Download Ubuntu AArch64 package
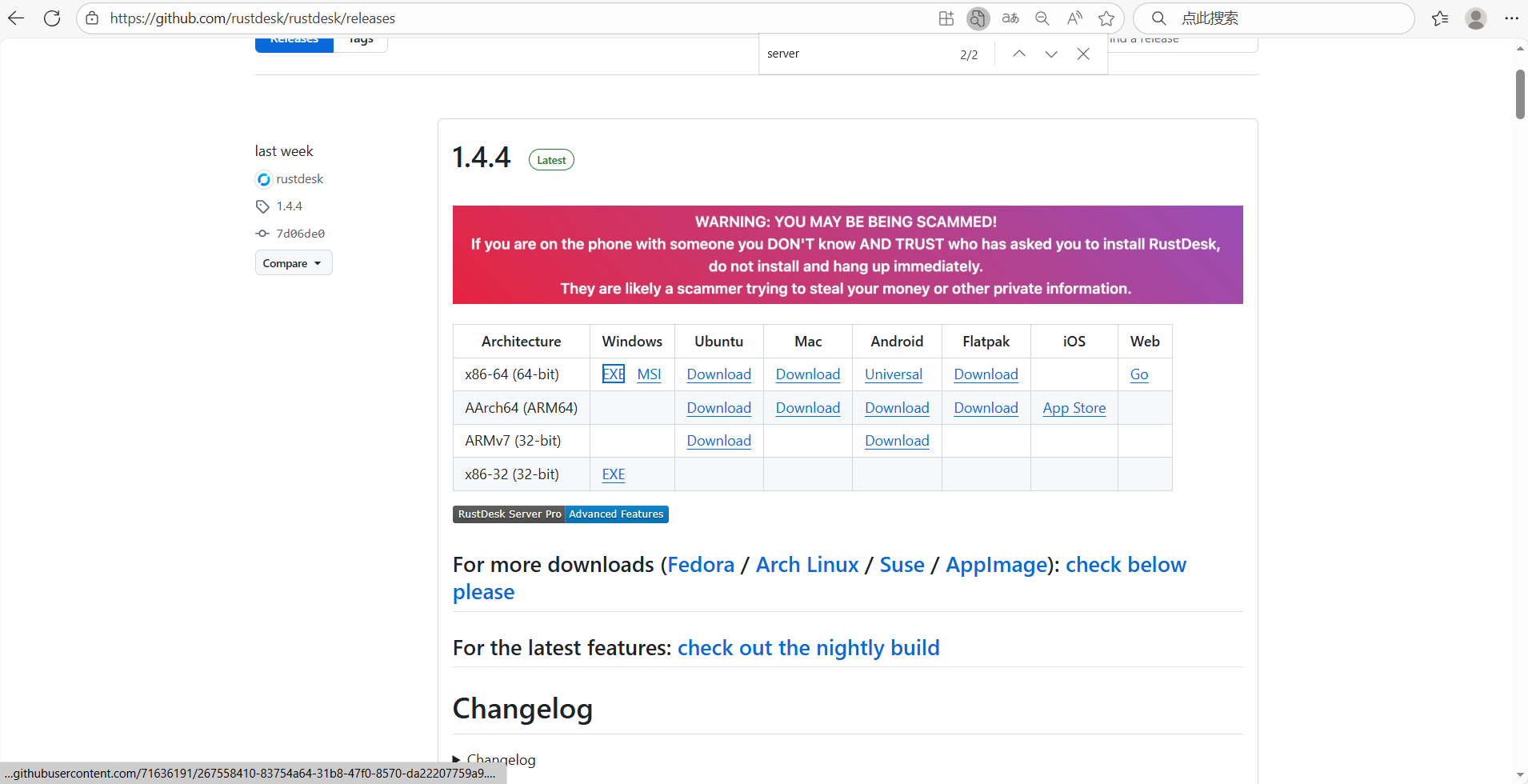The width and height of the screenshot is (1528, 784). pos(719,408)
